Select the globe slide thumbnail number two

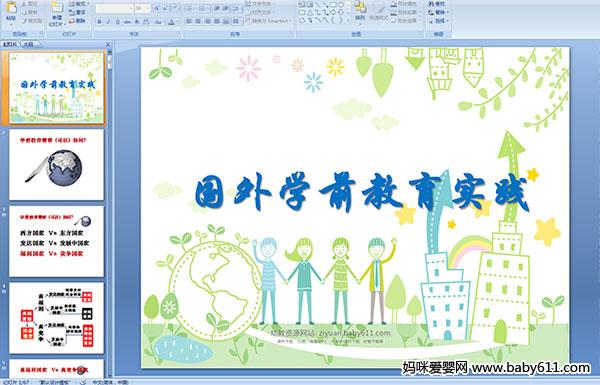pyautogui.click(x=56, y=165)
